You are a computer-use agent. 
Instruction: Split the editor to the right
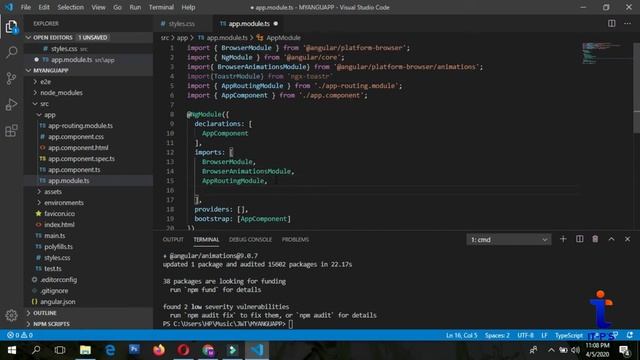611,24
